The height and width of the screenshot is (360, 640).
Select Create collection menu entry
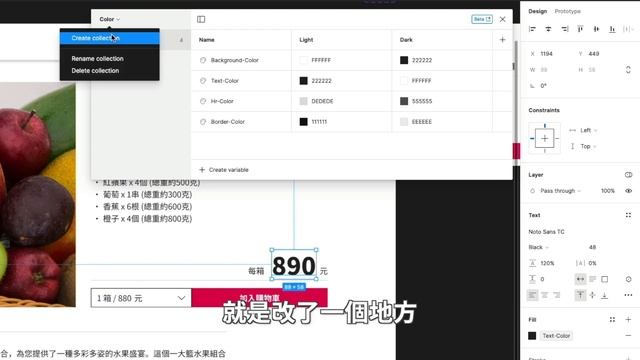[109, 38]
